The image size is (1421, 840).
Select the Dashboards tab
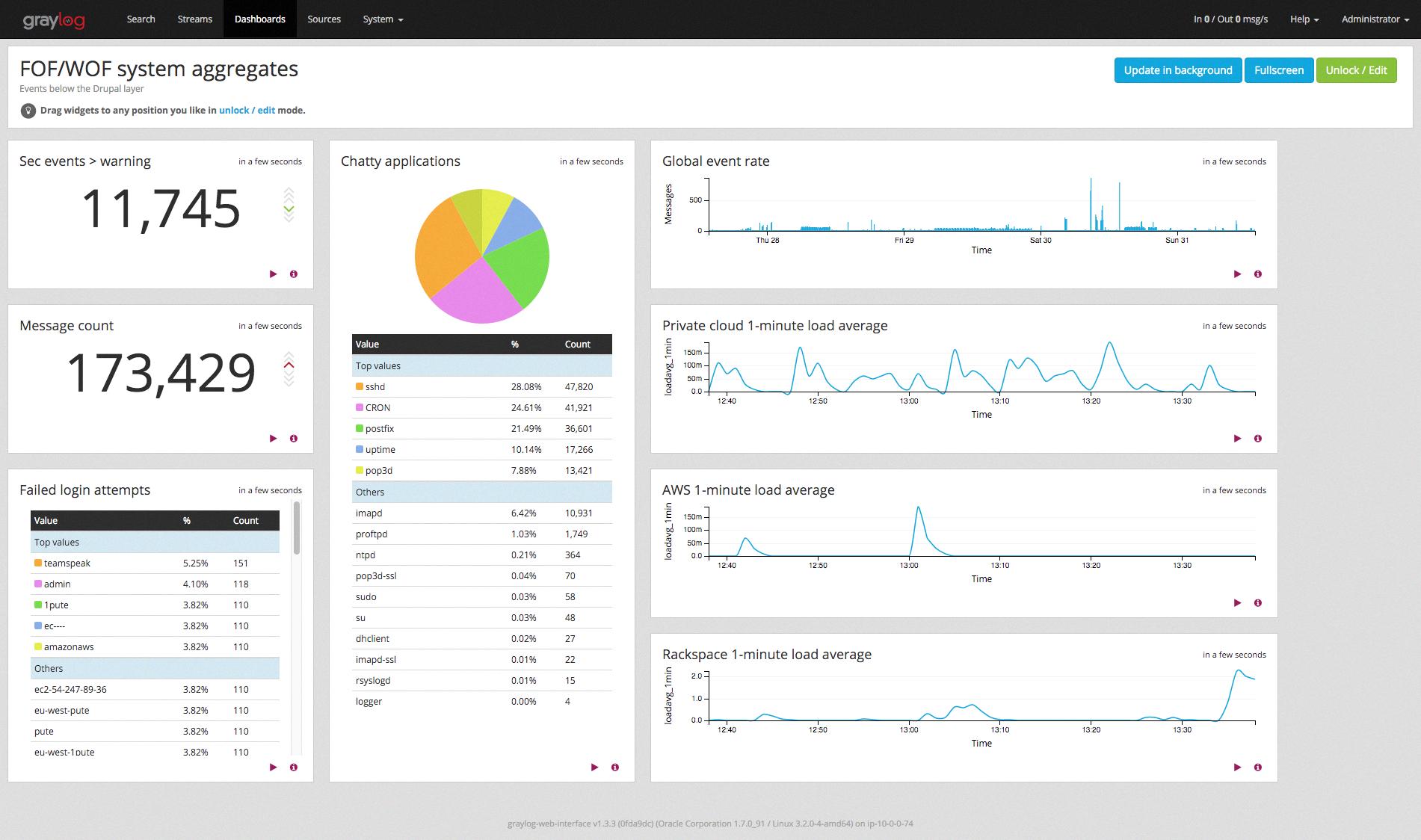(x=260, y=19)
